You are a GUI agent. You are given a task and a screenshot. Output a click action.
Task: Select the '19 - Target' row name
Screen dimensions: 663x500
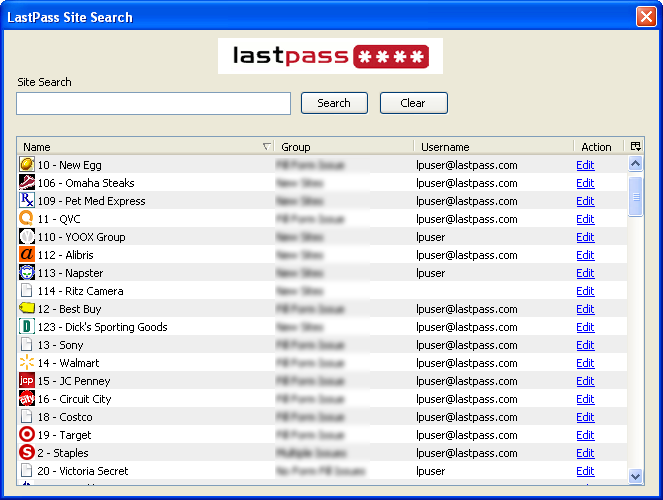point(64,435)
